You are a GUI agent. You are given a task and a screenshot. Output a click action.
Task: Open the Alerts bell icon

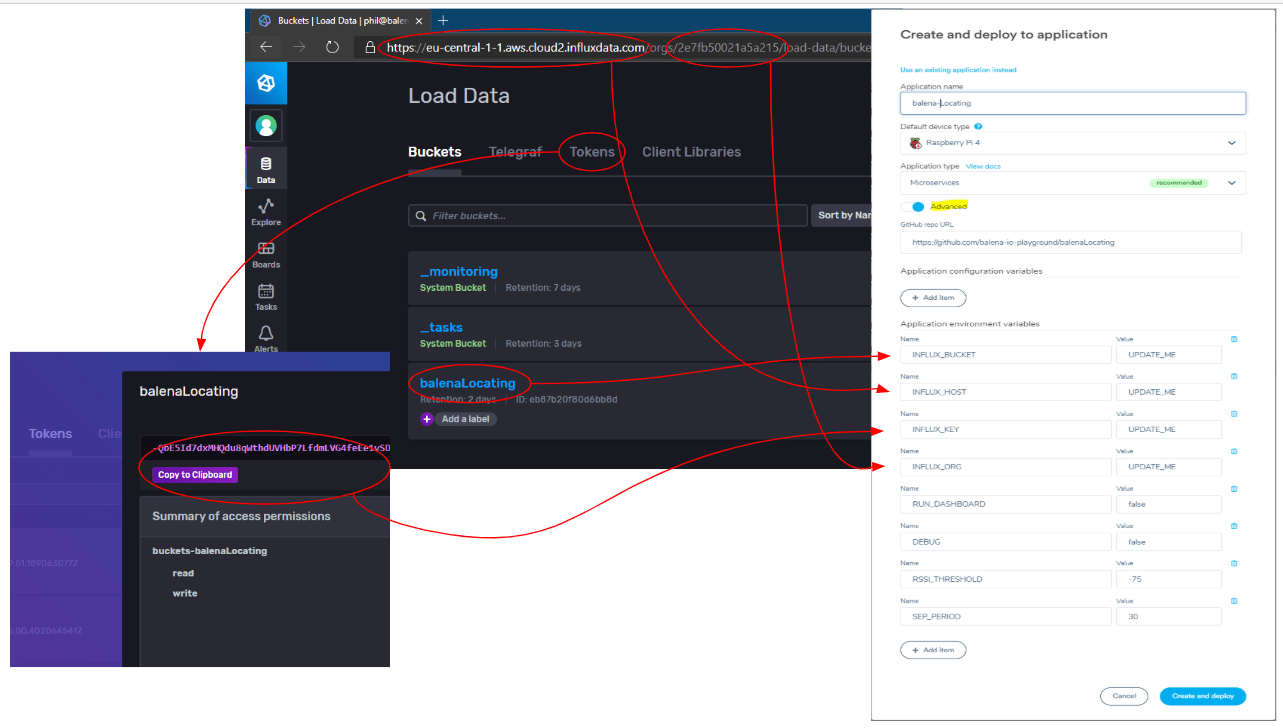click(x=266, y=334)
